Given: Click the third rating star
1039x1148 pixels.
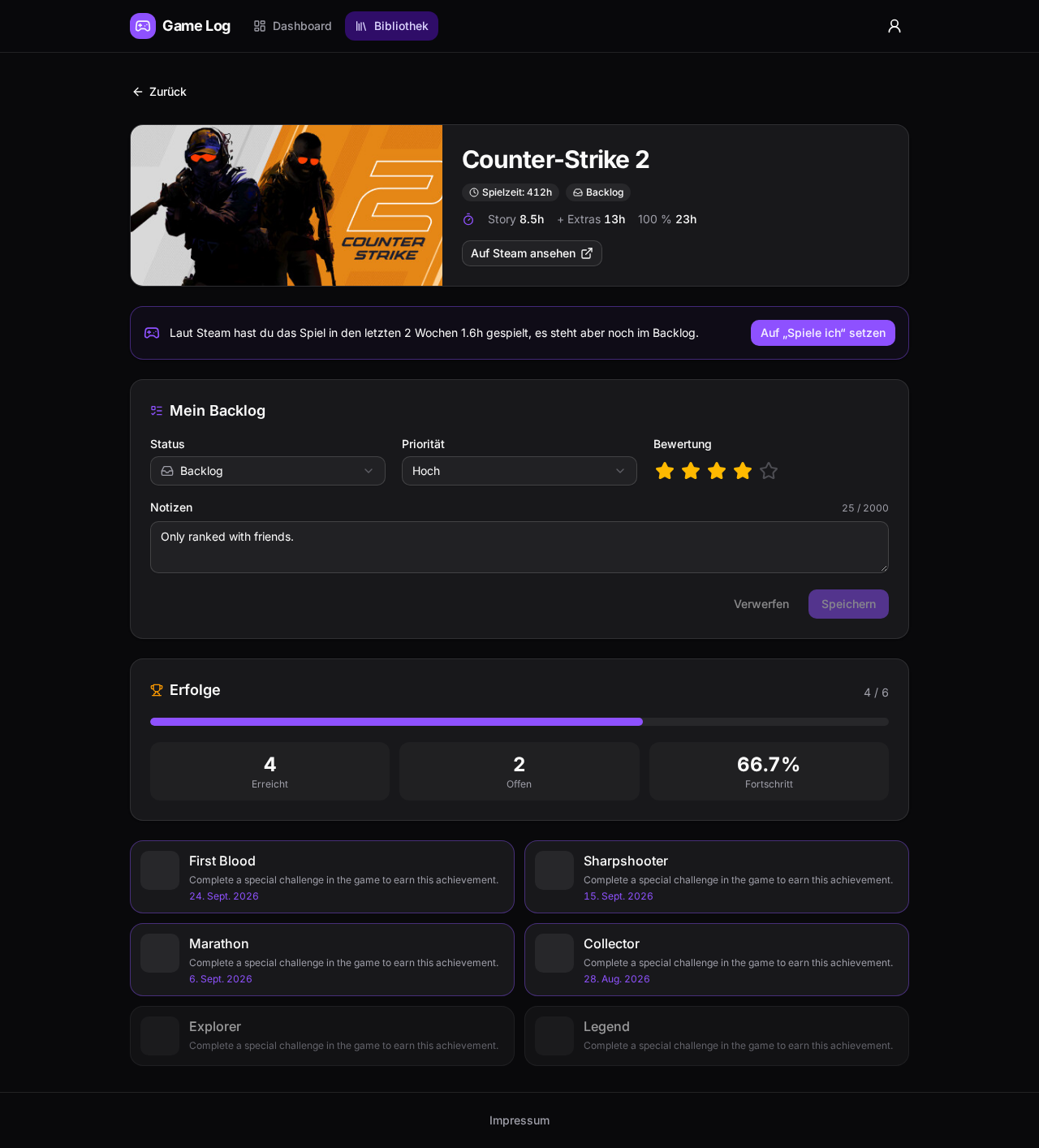Looking at the screenshot, I should pyautogui.click(x=717, y=471).
